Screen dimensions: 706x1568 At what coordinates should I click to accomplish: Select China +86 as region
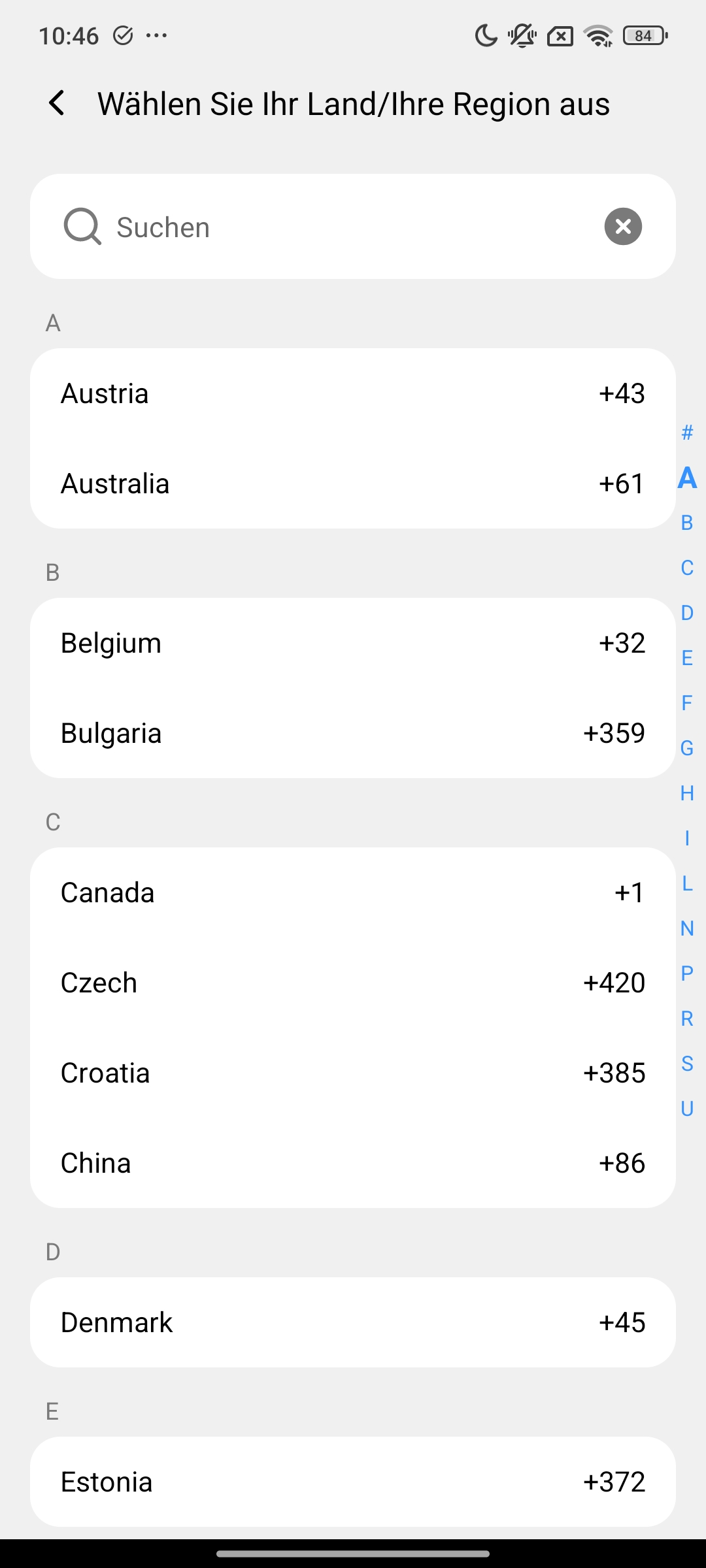point(353,1164)
